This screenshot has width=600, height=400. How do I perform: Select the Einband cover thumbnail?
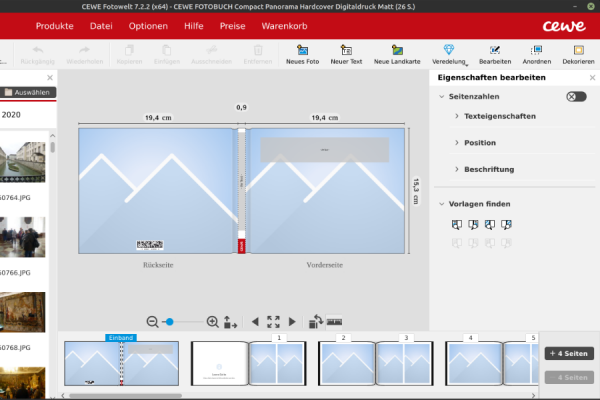click(121, 363)
